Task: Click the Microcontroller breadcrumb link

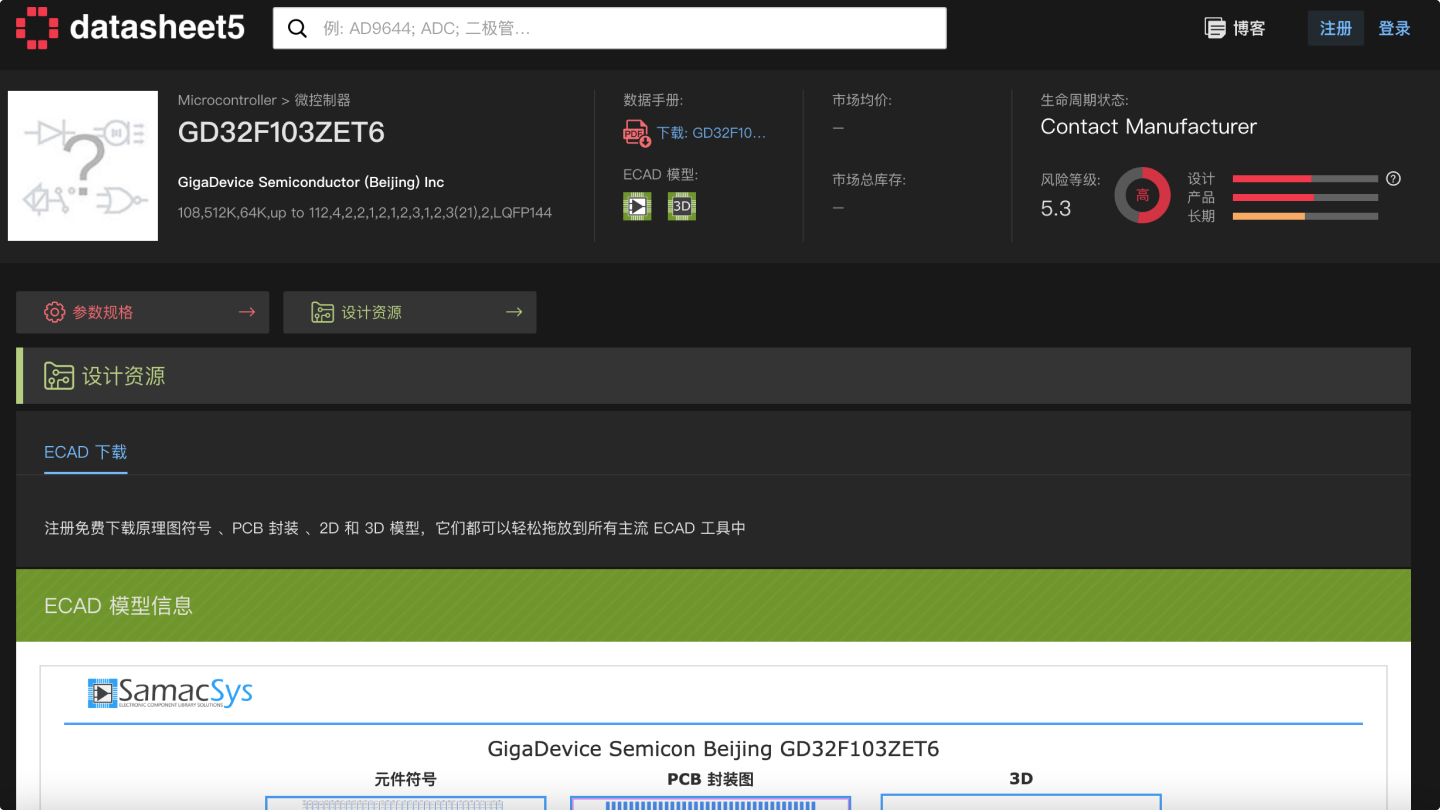Action: [227, 100]
